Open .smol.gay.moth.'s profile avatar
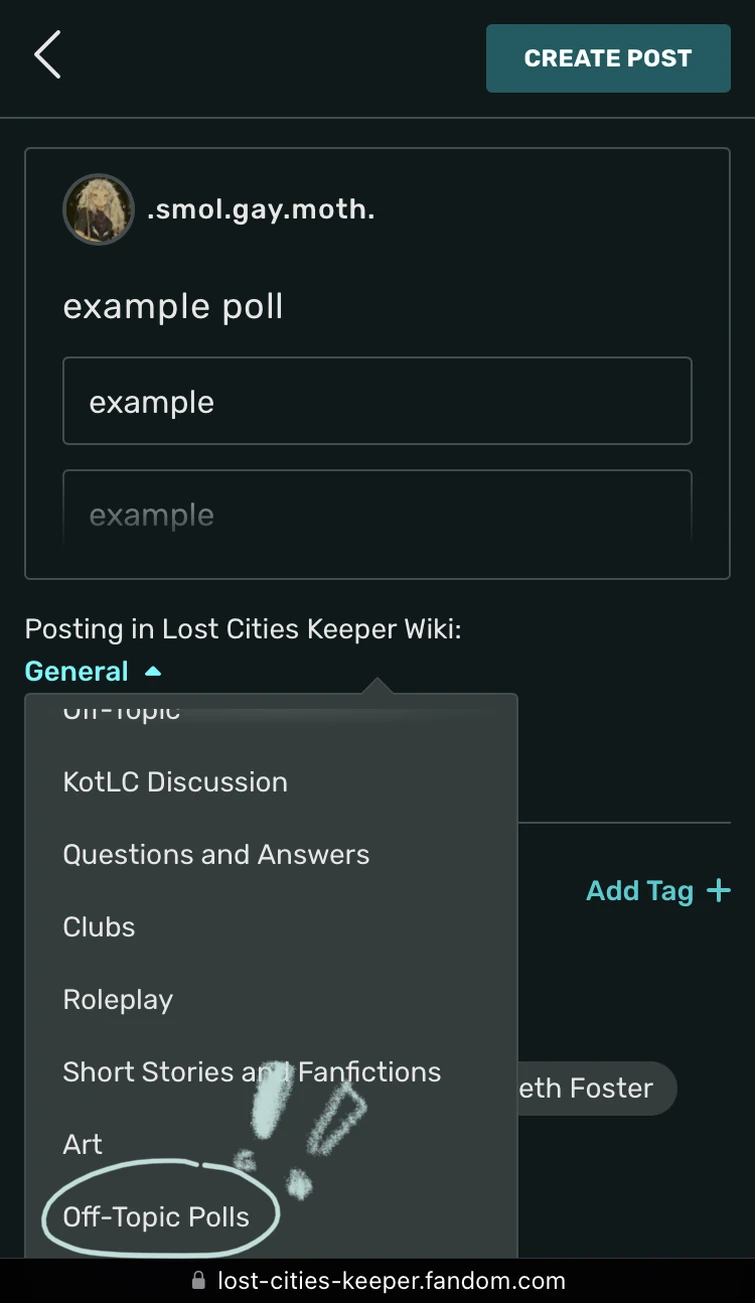755x1303 pixels. point(99,209)
